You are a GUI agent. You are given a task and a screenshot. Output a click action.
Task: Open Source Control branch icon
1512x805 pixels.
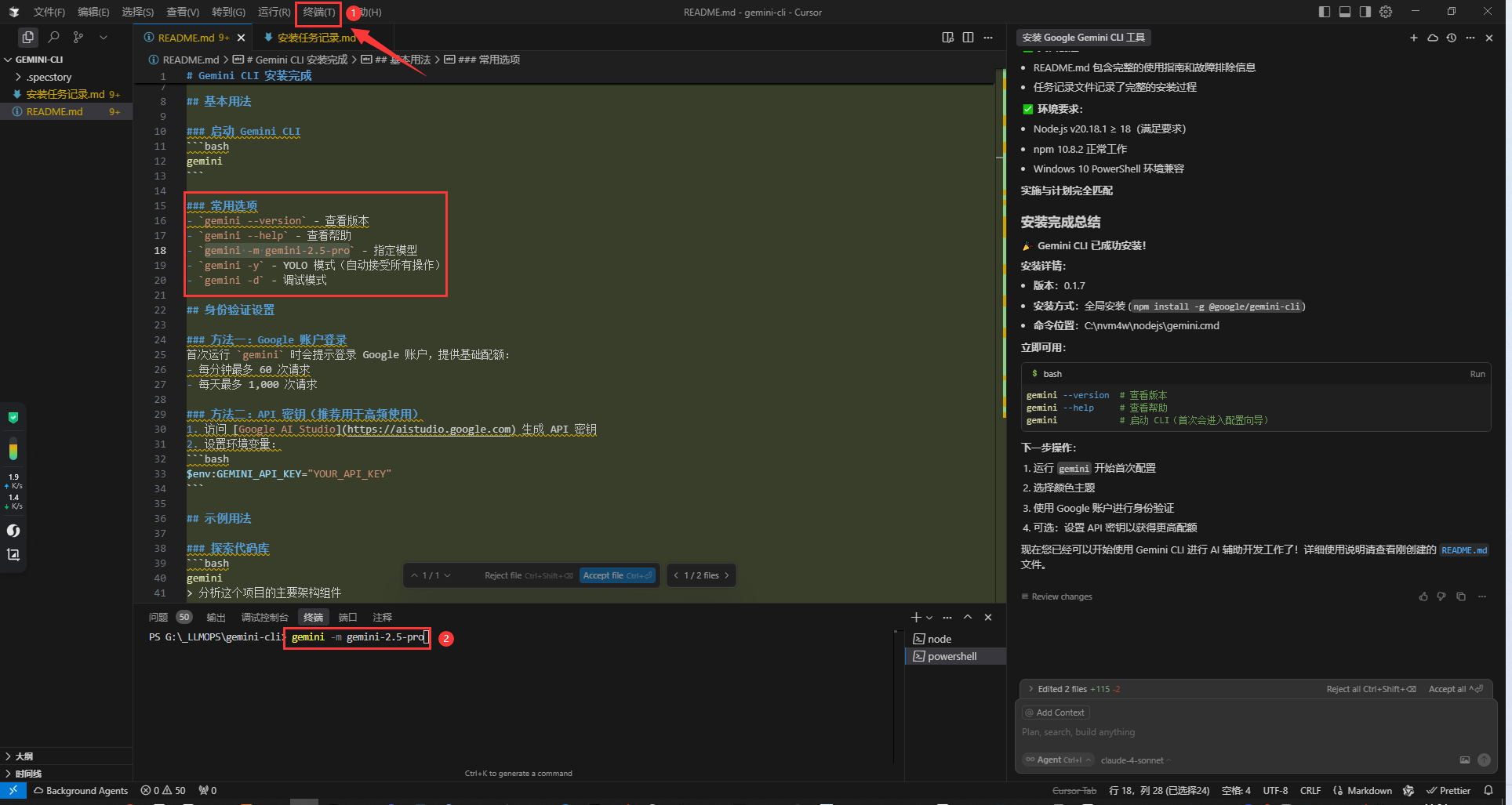[x=78, y=37]
